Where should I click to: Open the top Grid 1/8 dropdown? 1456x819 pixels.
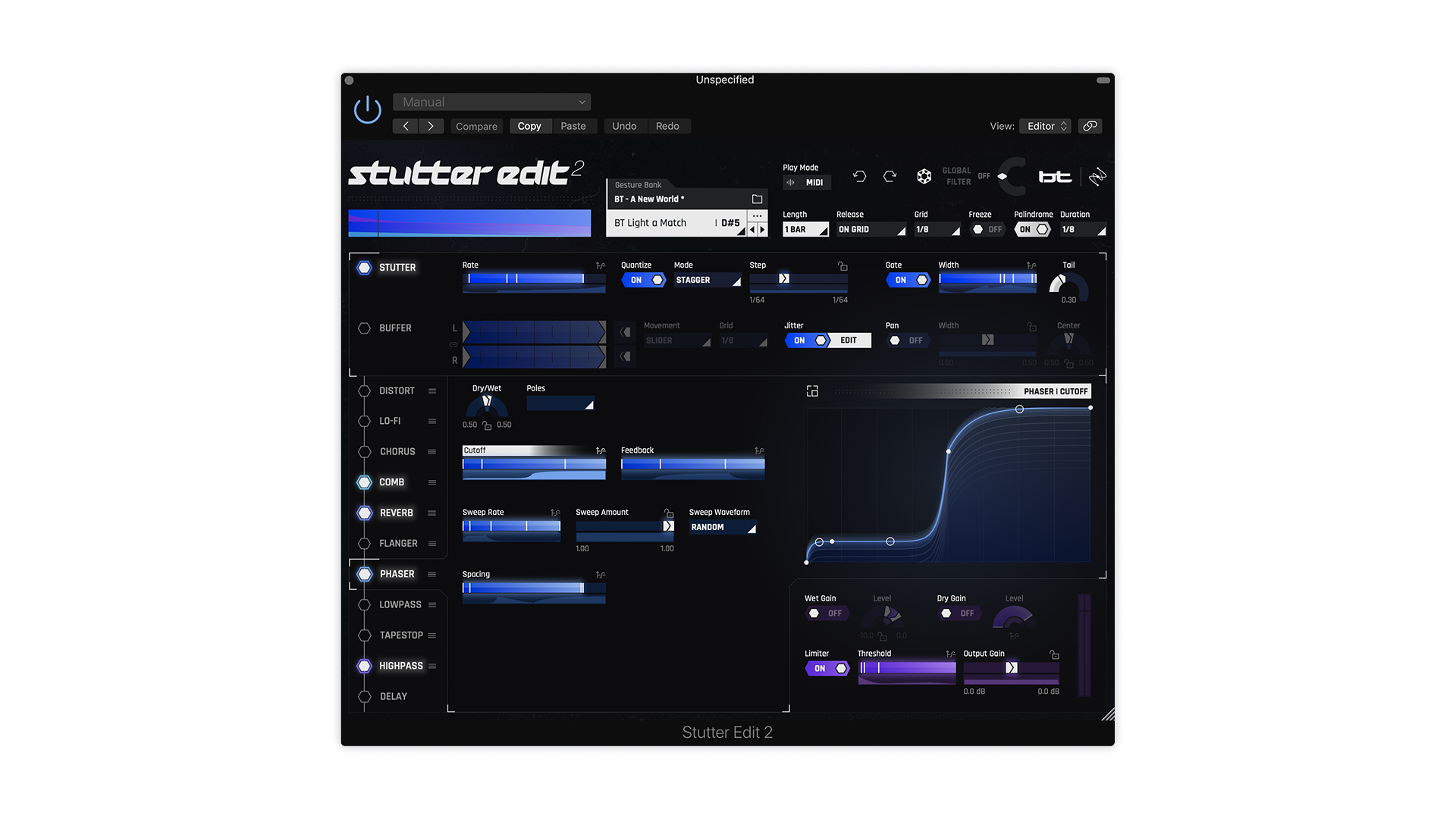[937, 229]
